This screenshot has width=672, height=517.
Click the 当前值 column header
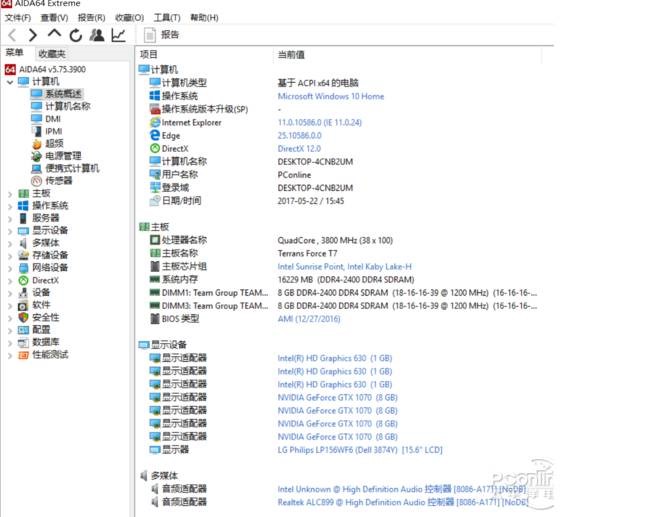click(x=291, y=55)
